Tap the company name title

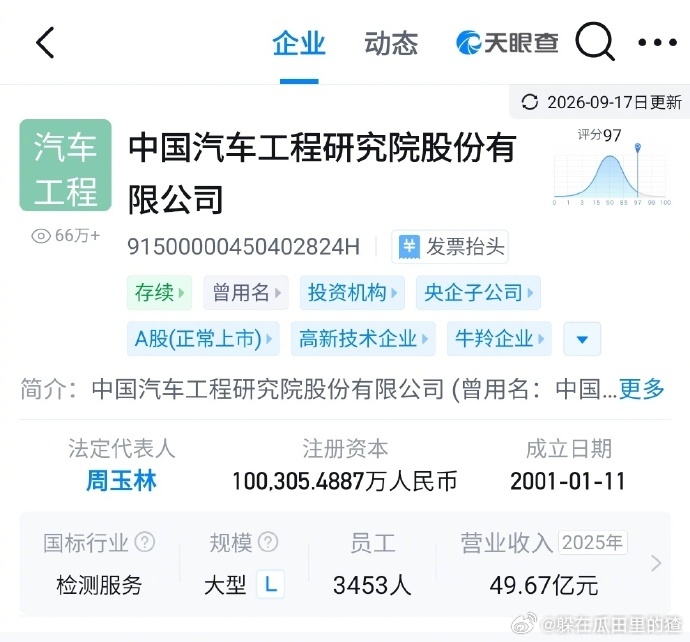322,174
